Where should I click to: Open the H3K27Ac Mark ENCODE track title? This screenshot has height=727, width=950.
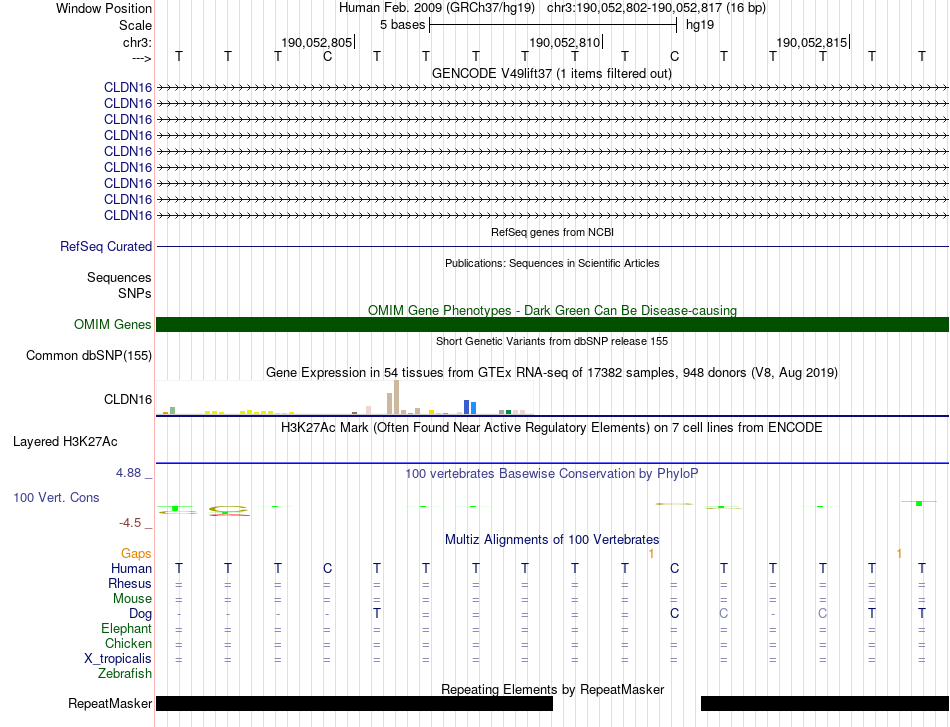coord(551,428)
